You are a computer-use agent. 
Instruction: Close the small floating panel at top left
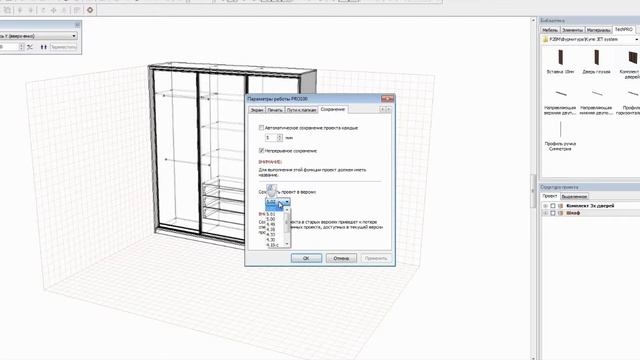(77, 25)
